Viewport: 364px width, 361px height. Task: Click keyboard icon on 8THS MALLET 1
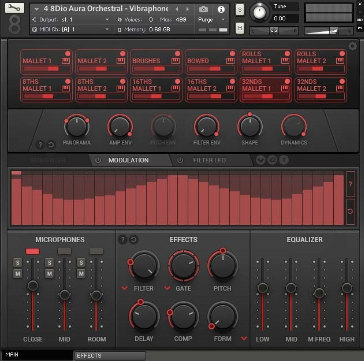point(66,89)
